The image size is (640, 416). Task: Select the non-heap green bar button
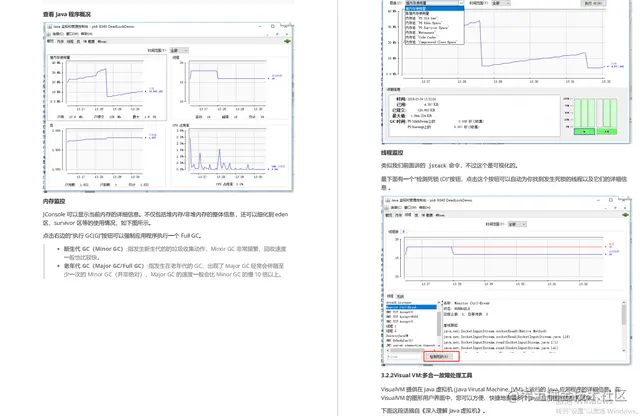[x=607, y=132]
